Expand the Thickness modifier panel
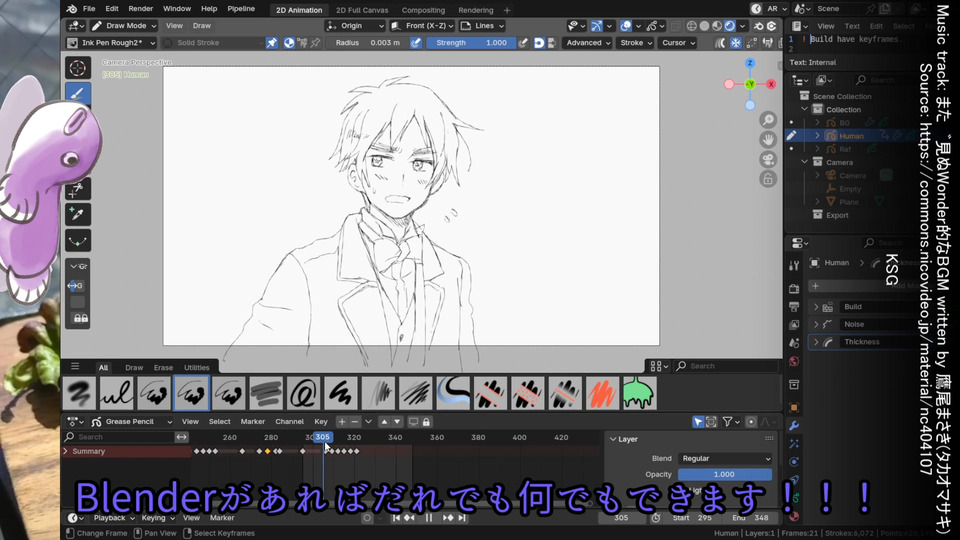 point(816,342)
